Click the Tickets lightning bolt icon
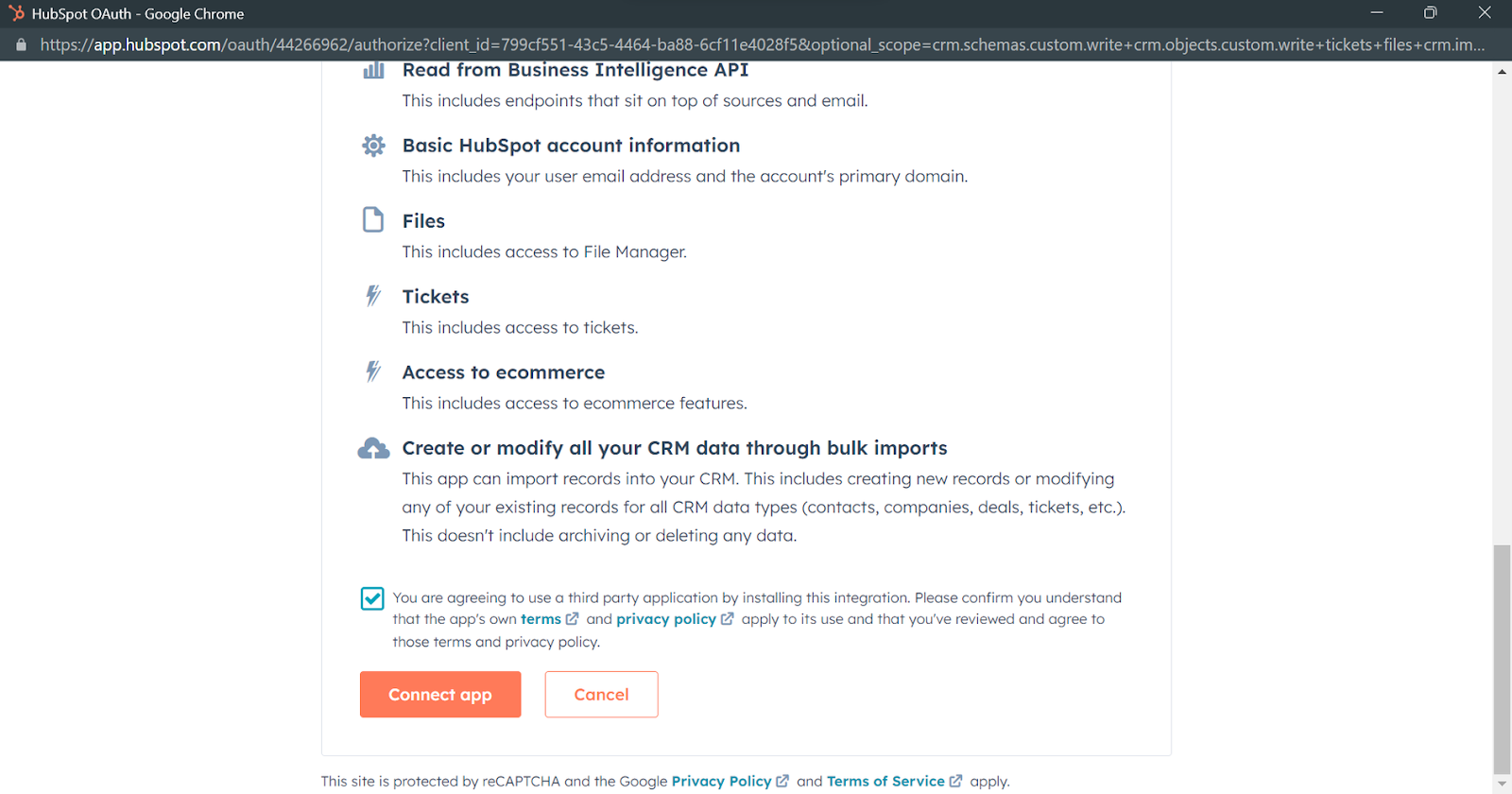The image size is (1512, 794). [374, 296]
